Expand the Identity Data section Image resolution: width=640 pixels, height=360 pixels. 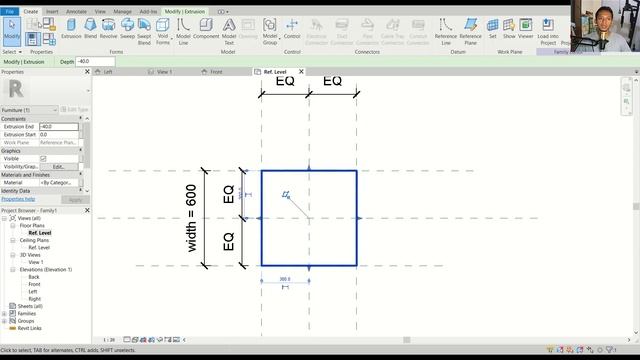tap(80, 191)
